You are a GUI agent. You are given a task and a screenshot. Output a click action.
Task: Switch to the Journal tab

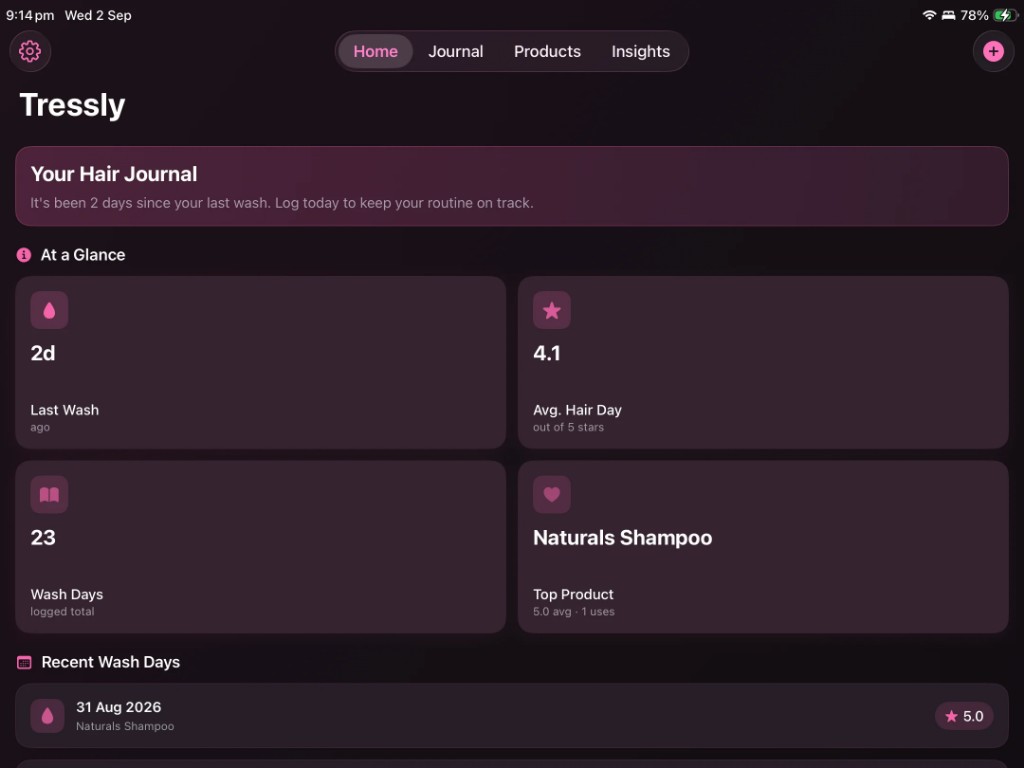click(x=455, y=51)
